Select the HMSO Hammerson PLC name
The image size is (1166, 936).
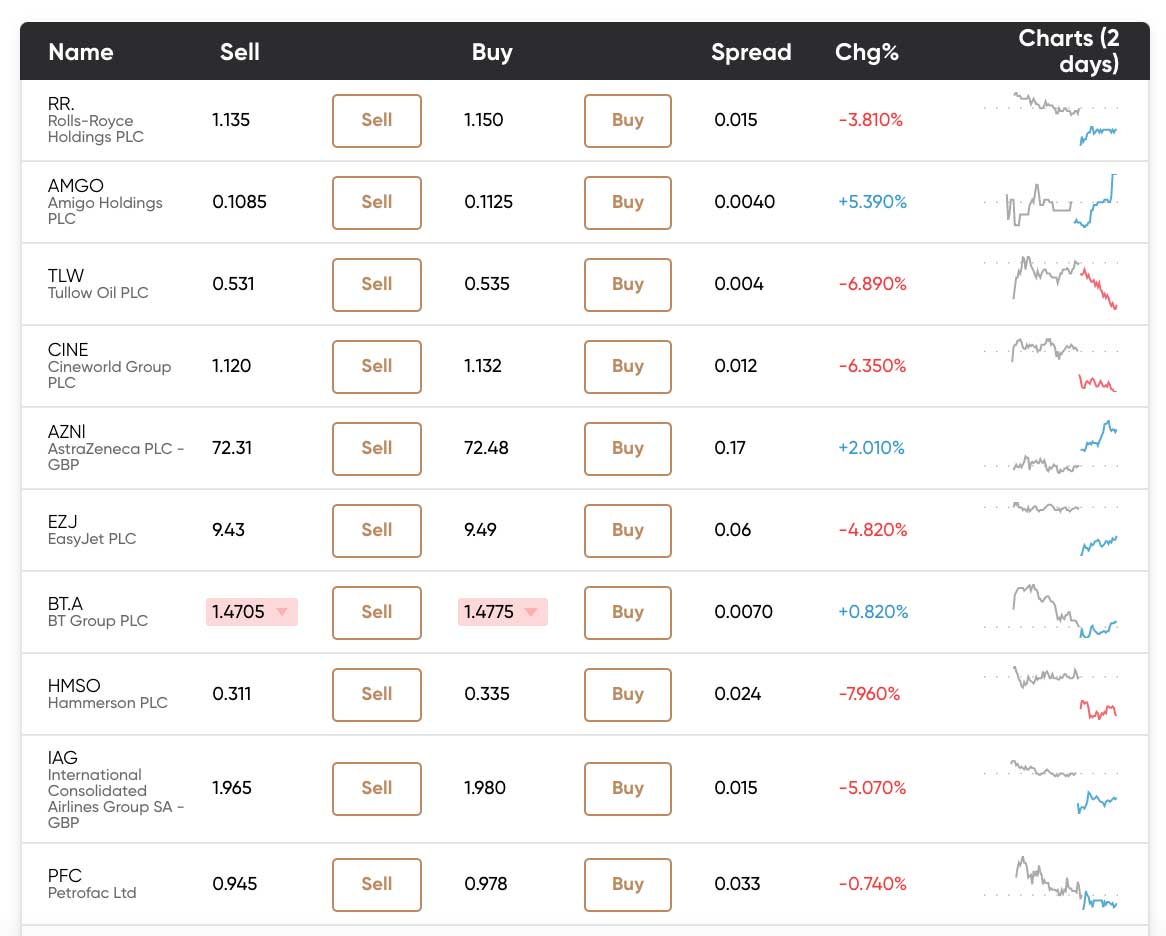tap(108, 694)
